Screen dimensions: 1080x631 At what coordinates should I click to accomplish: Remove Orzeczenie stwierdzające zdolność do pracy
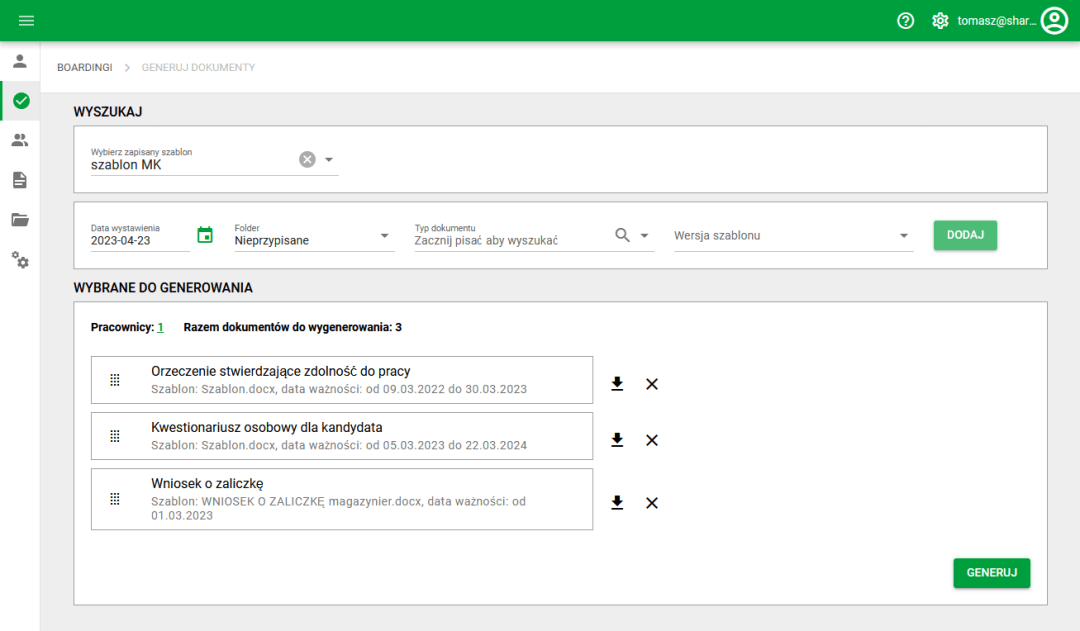[x=652, y=384]
